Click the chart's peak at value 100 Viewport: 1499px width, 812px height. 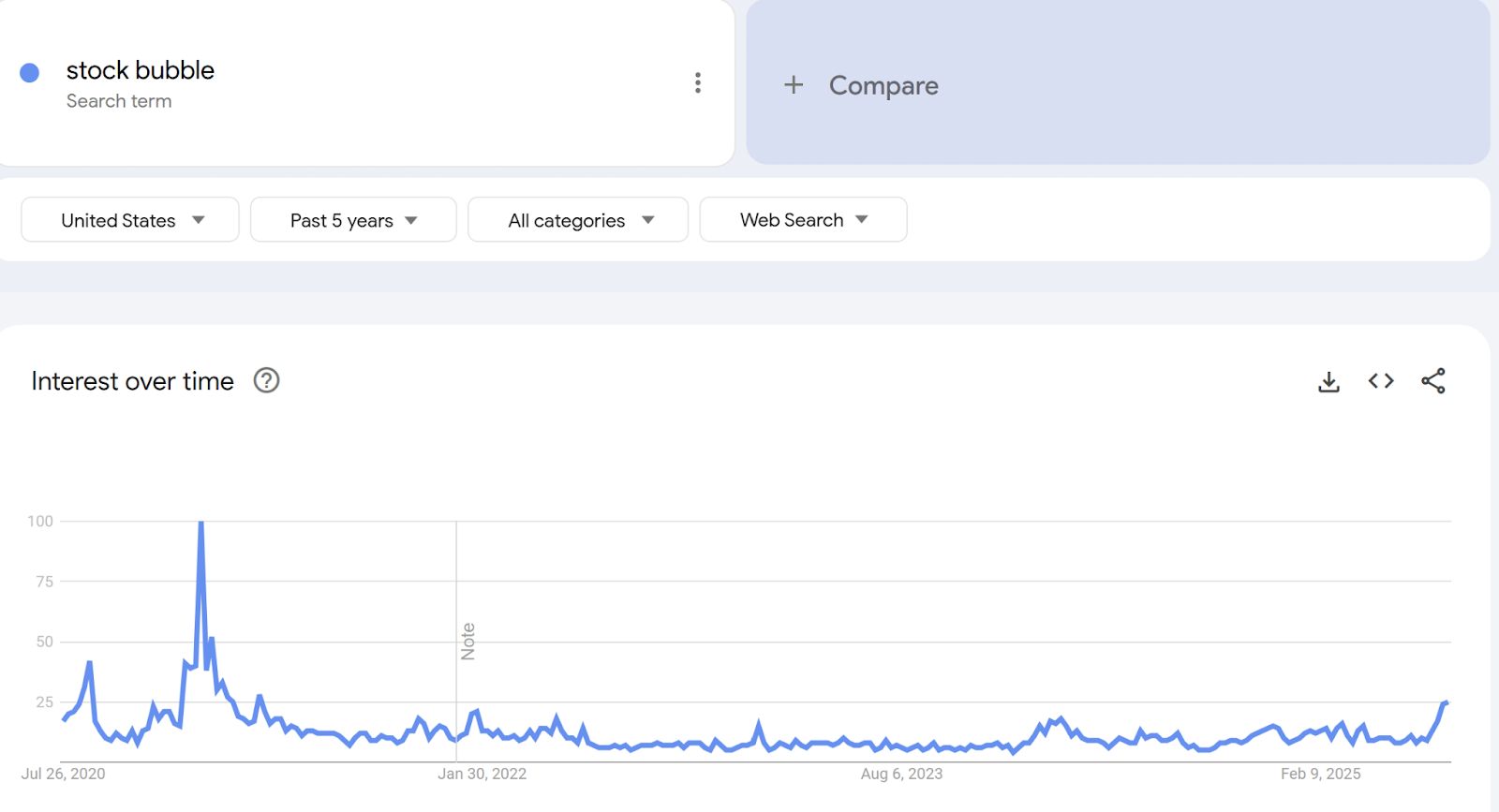(200, 524)
